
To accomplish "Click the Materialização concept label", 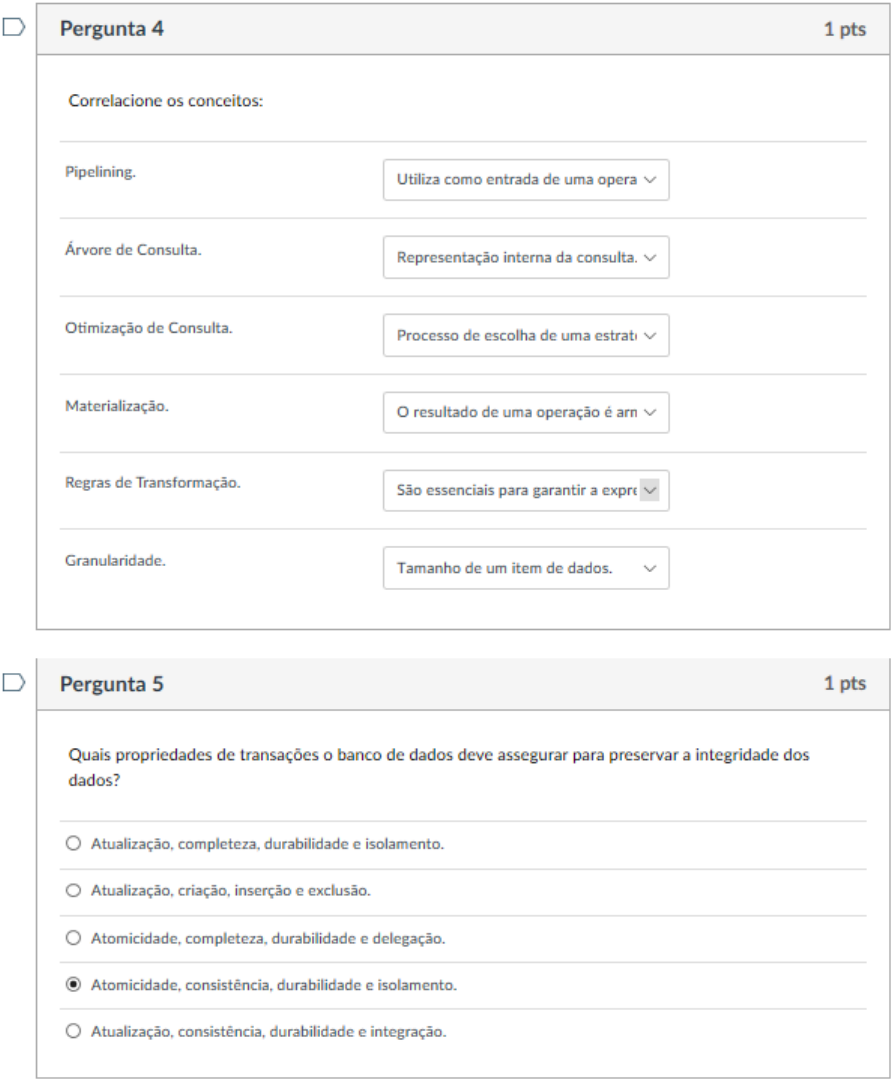I will [x=117, y=405].
